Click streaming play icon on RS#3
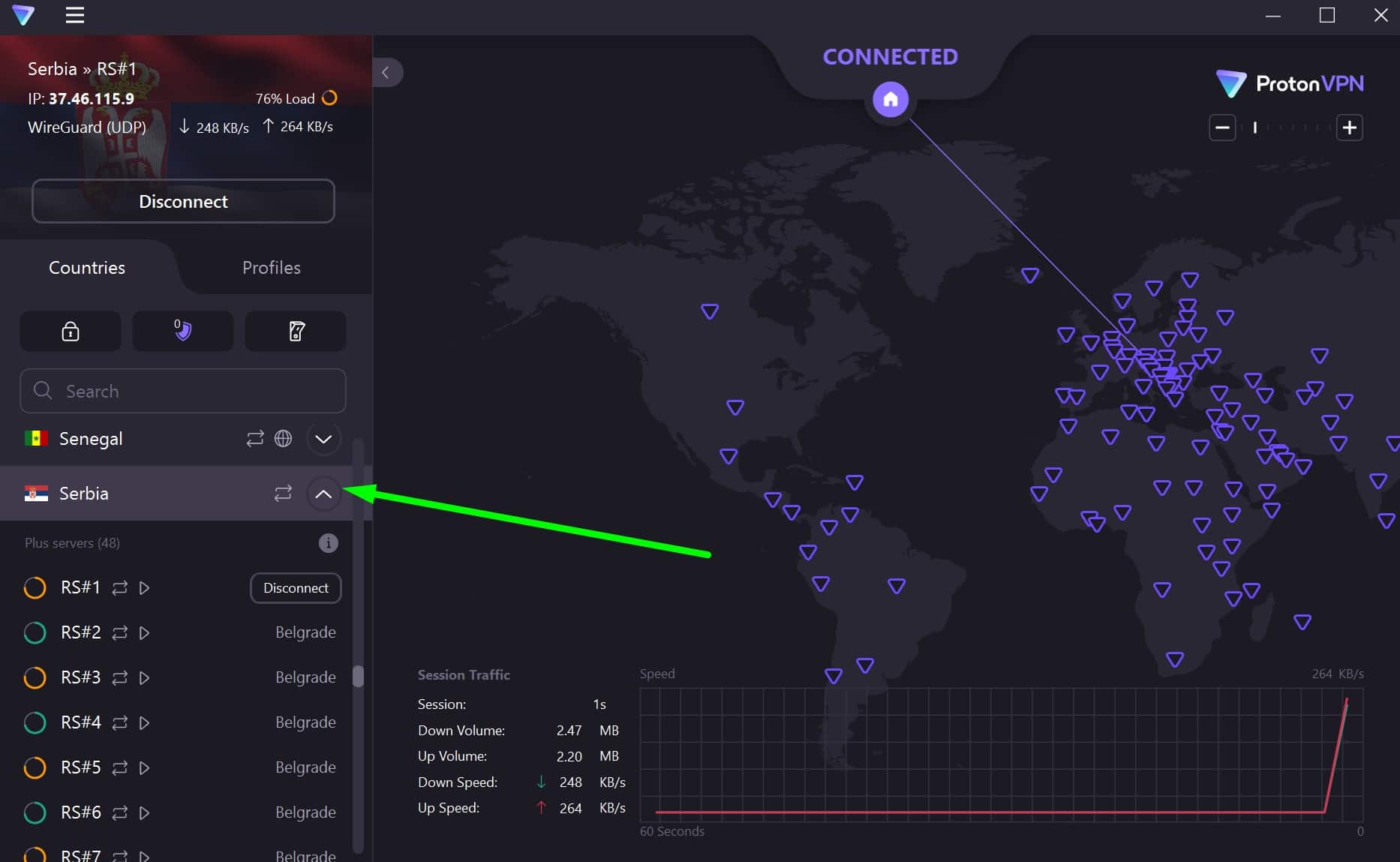 145,678
